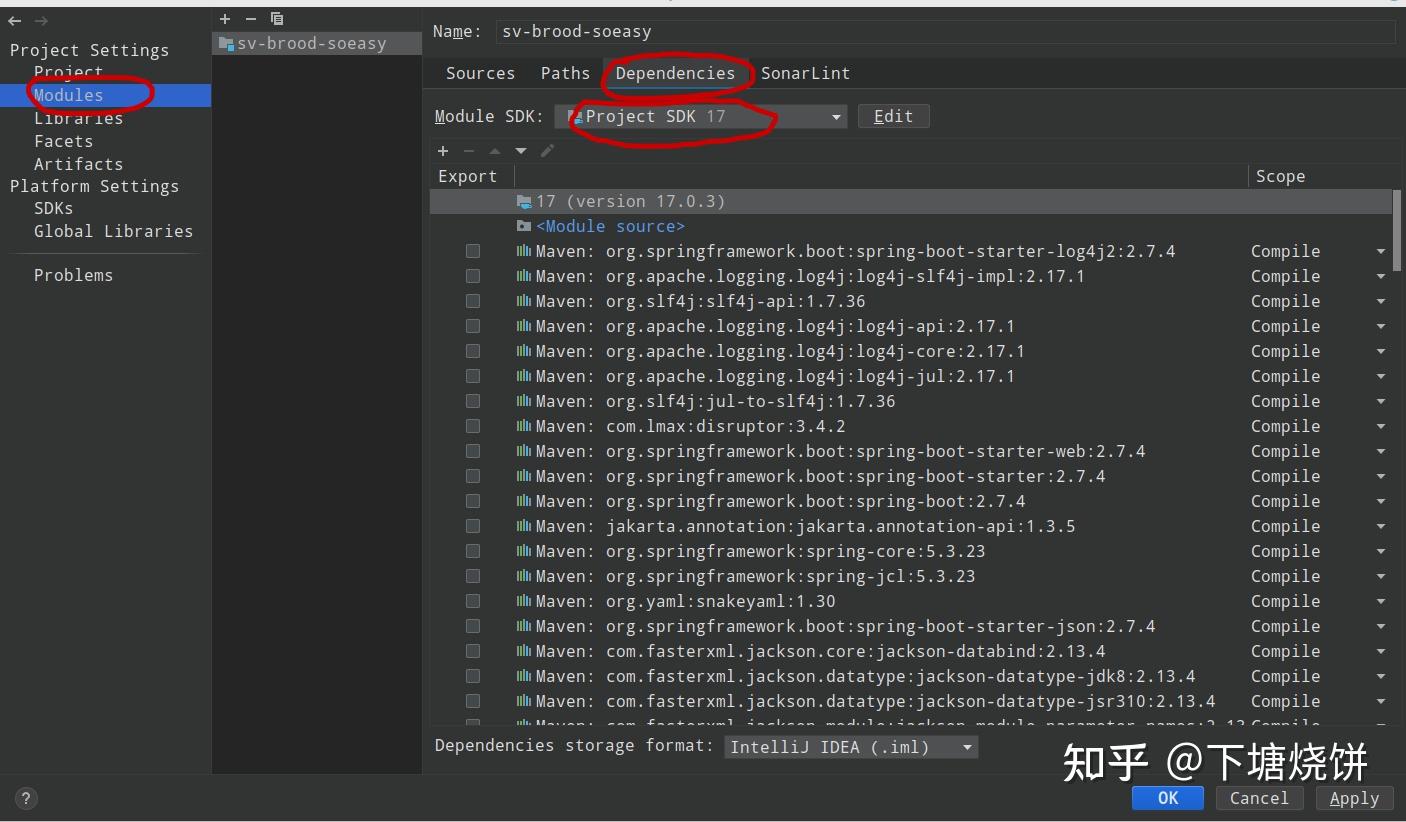Check Export for log4j-core dependency
The width and height of the screenshot is (1406, 822).
(473, 351)
